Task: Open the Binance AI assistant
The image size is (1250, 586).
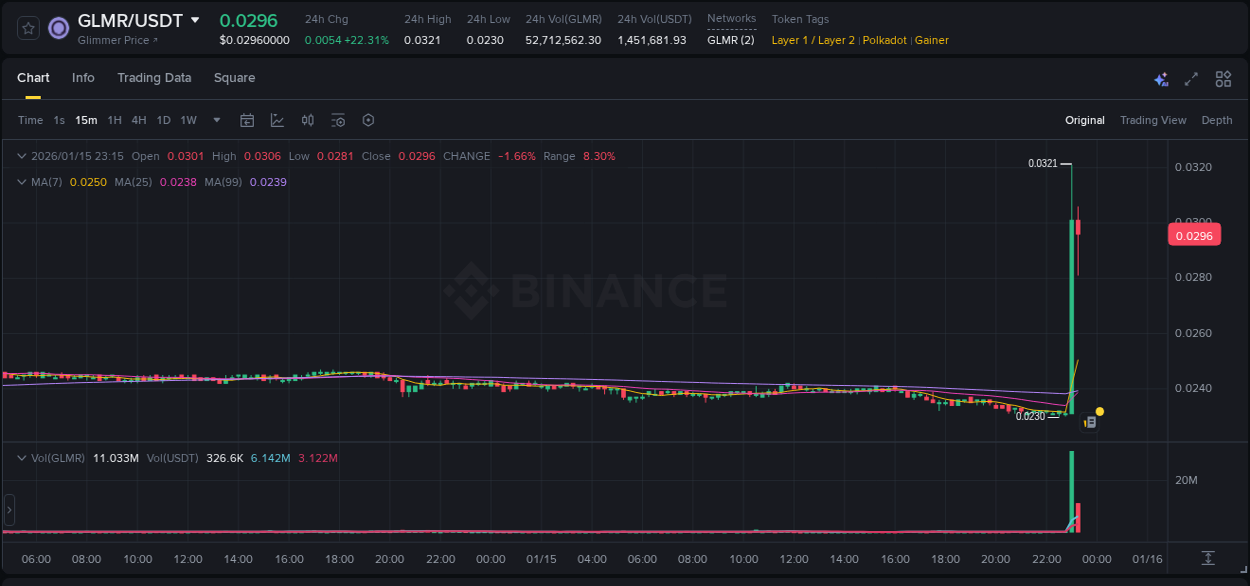Action: (x=1161, y=78)
